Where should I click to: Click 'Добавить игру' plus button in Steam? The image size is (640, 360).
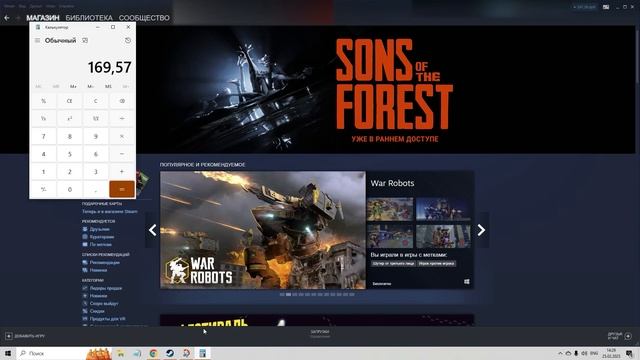coord(9,336)
